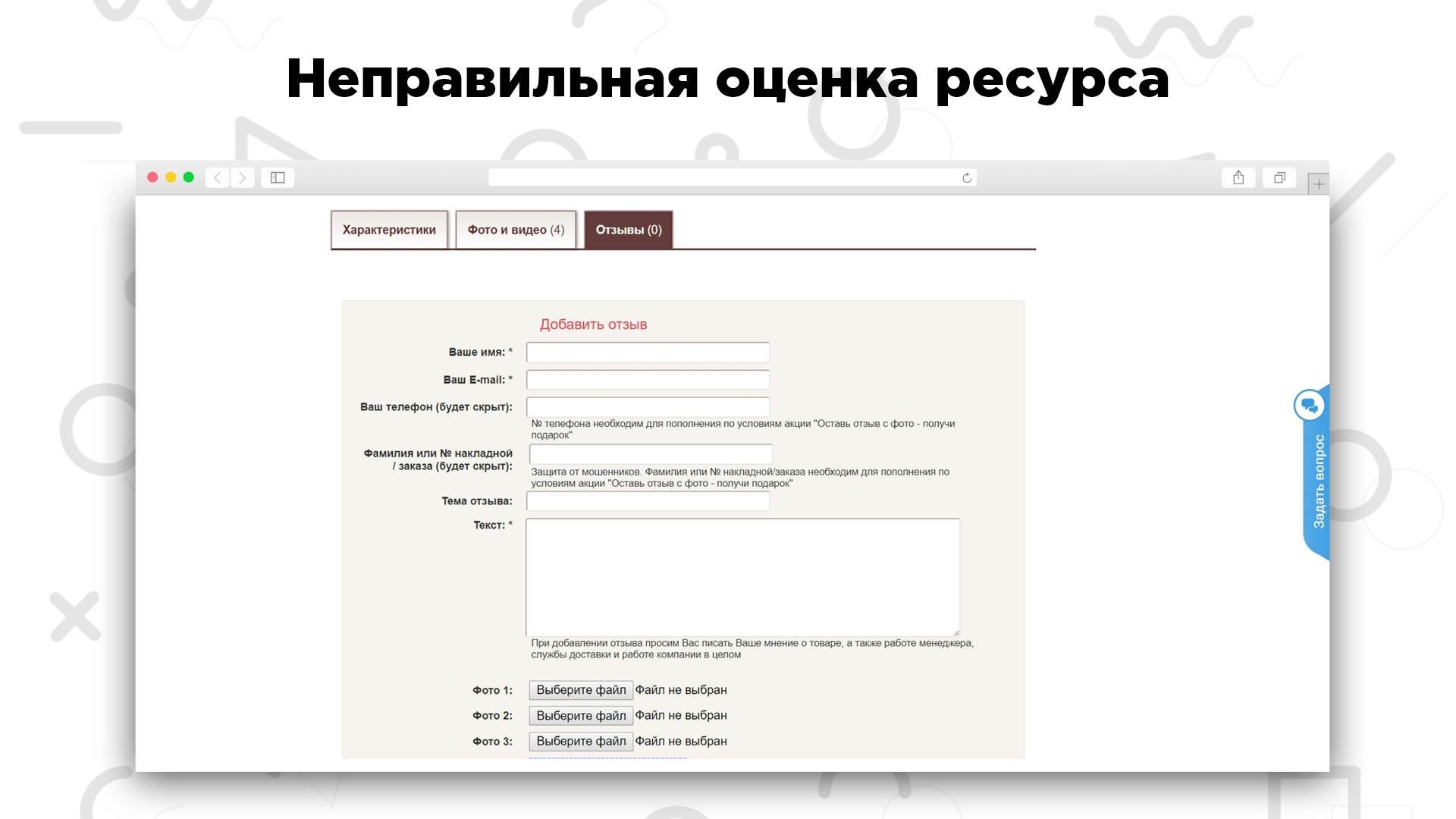
Task: Choose file for Фото 2
Action: point(581,716)
